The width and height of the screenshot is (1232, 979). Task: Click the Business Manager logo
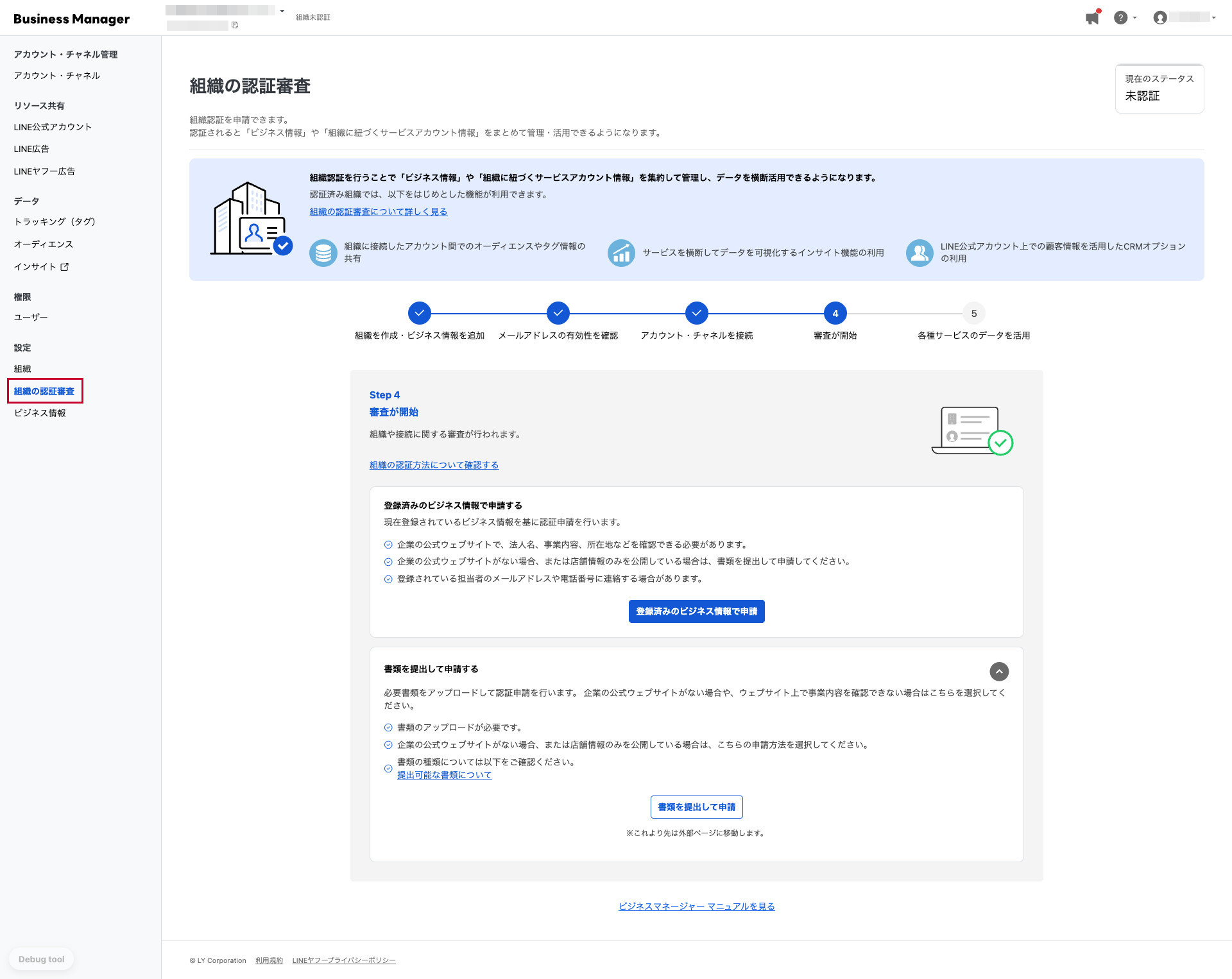[x=71, y=19]
